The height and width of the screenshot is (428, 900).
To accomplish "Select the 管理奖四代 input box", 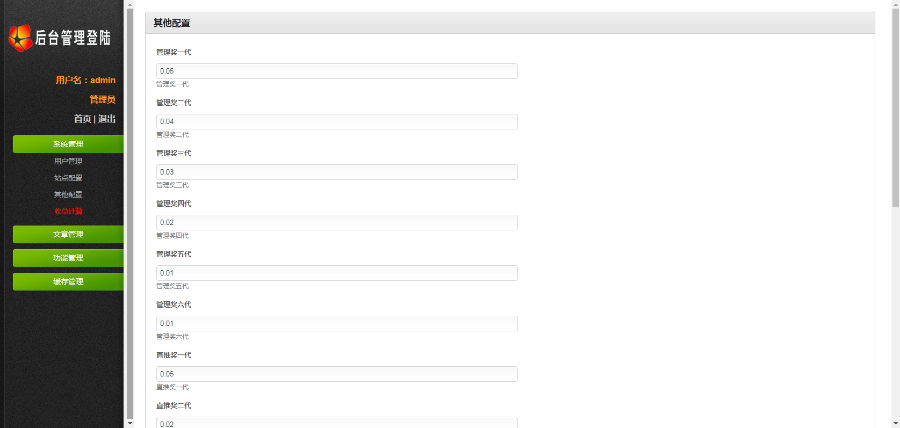I will click(336, 222).
